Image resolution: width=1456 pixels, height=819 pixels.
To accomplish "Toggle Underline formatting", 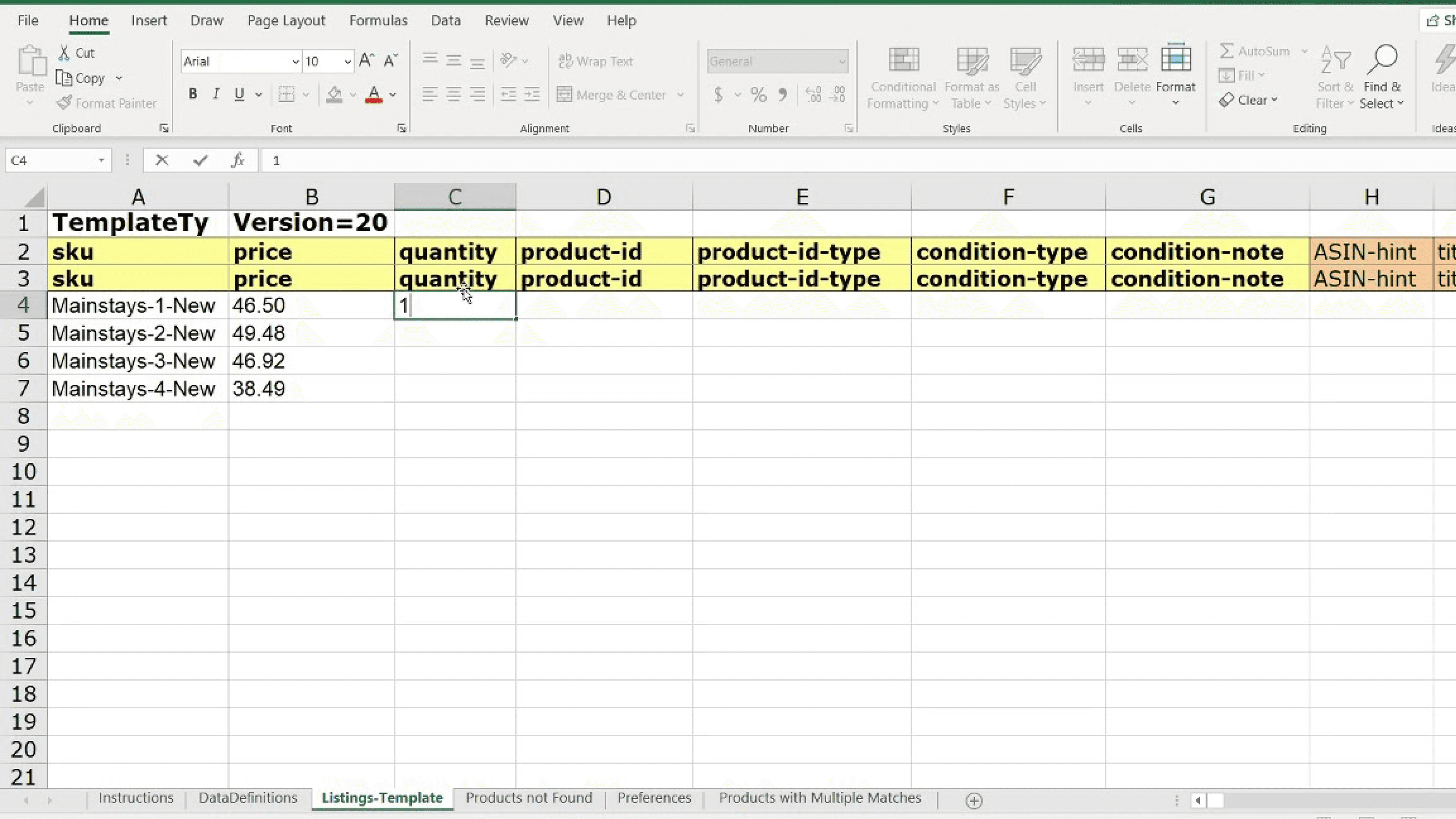I will 239,94.
